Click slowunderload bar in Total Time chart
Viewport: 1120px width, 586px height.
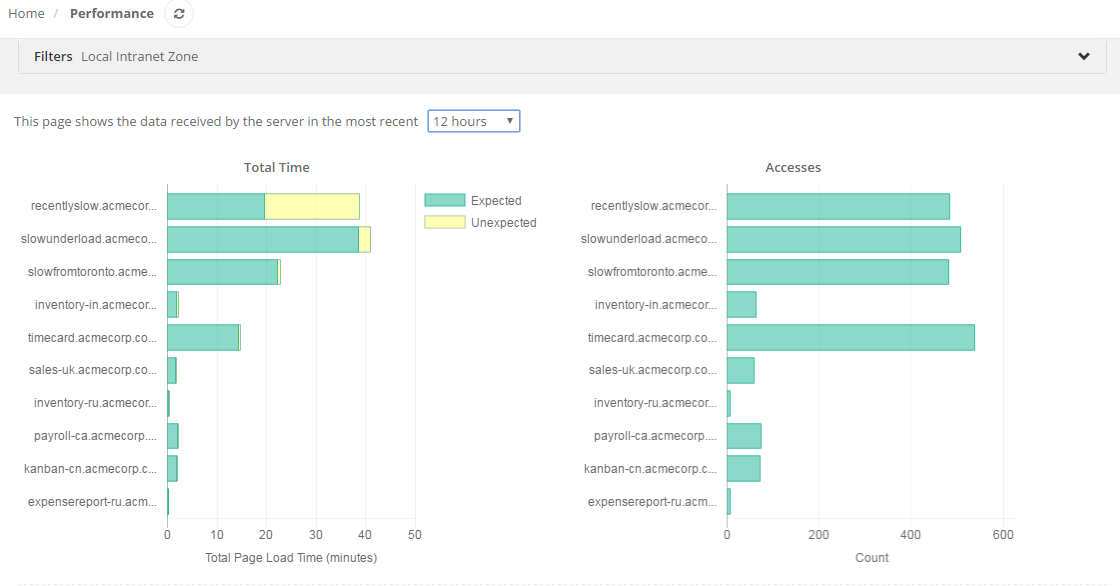[262, 239]
